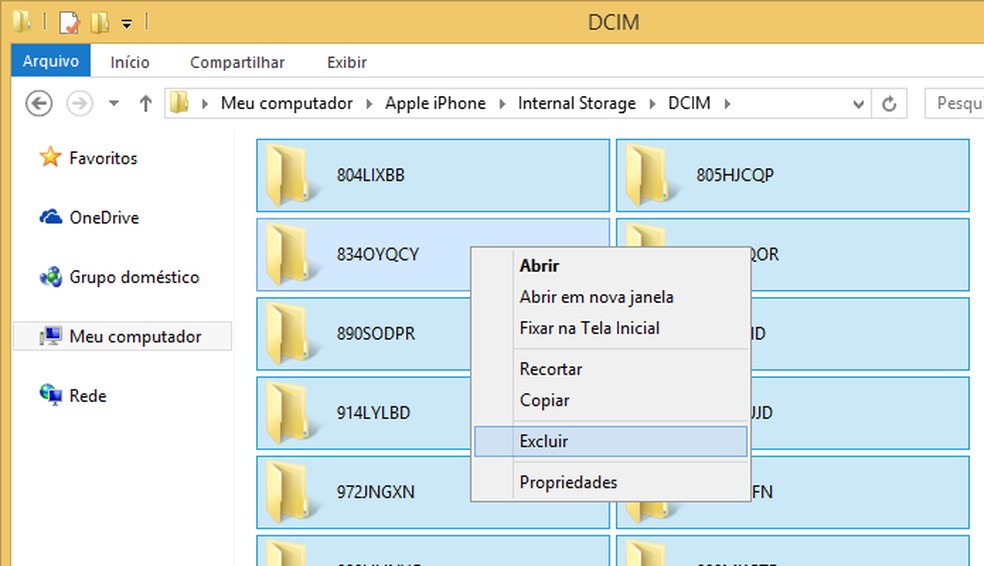Viewport: 984px width, 566px height.
Task: Click the search input field
Action: (953, 103)
